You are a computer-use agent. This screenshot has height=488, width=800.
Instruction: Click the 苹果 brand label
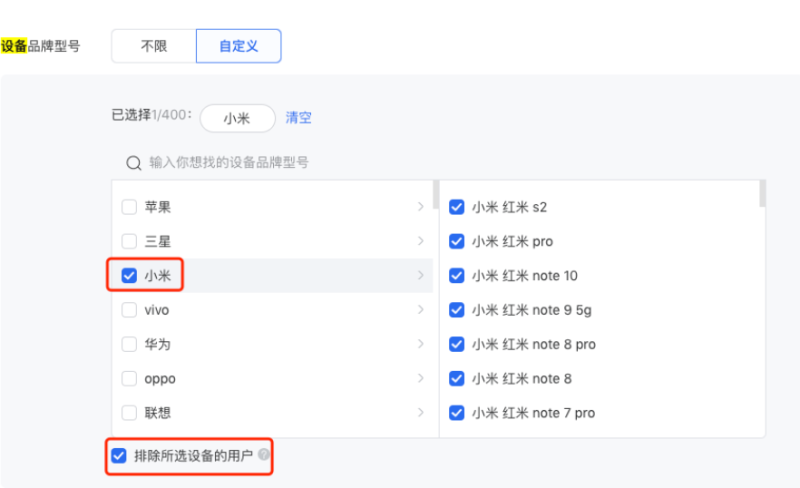click(x=158, y=207)
